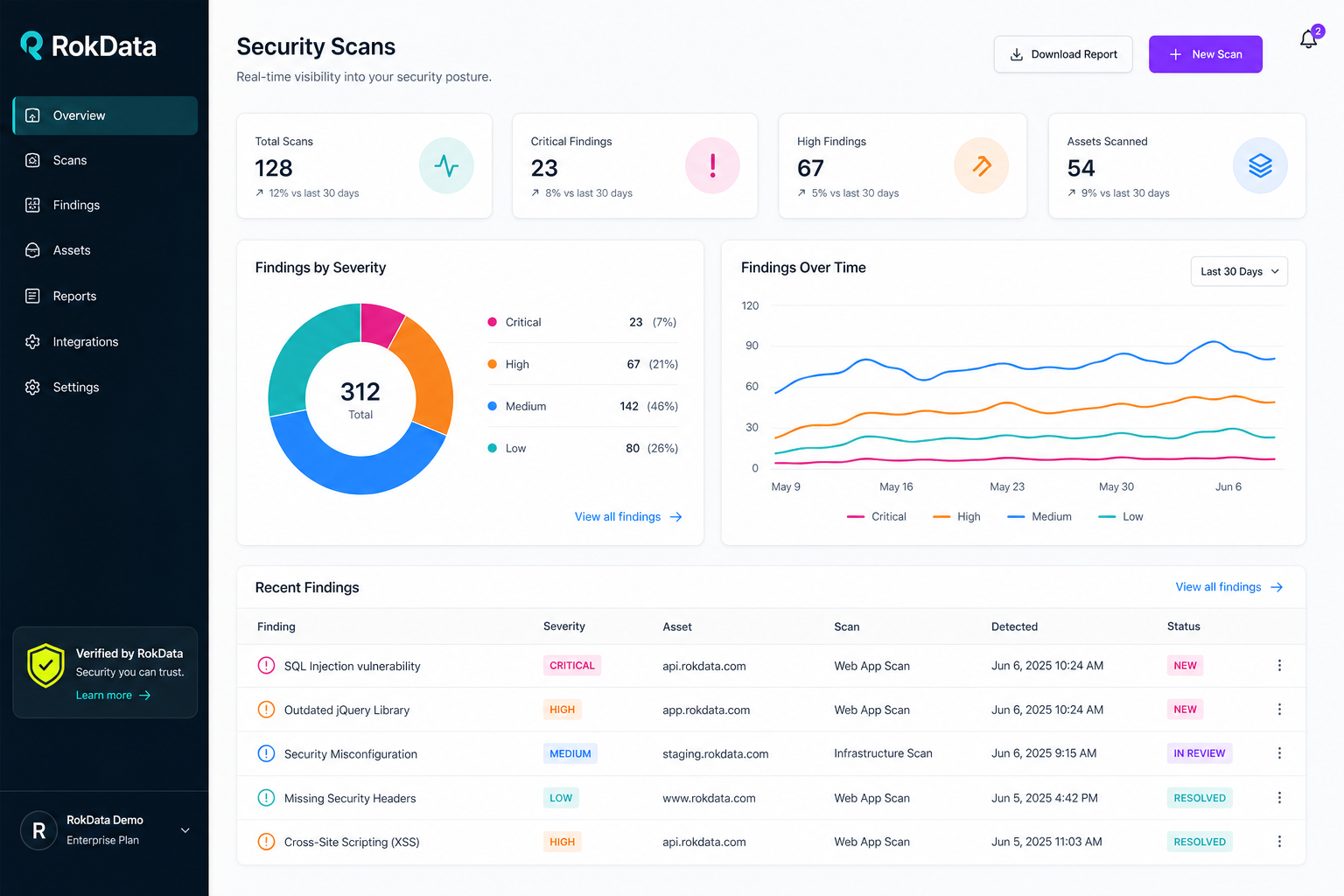This screenshot has height=896, width=1344.
Task: Click the Findings sidebar icon
Action: click(x=32, y=205)
